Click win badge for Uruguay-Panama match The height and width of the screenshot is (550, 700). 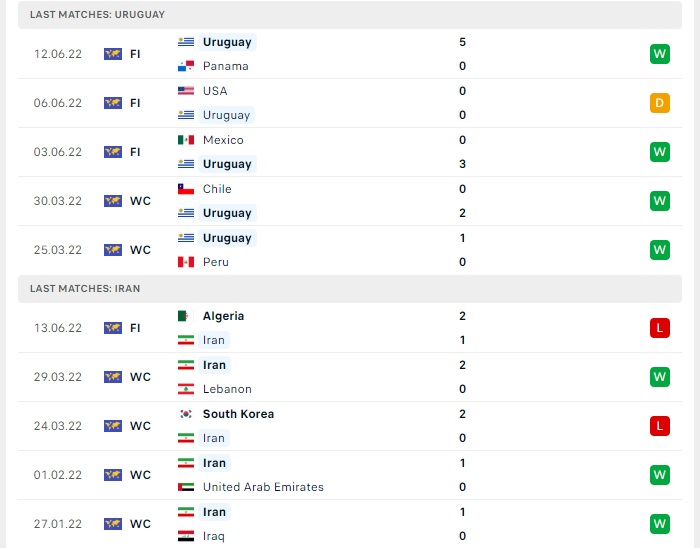(659, 54)
